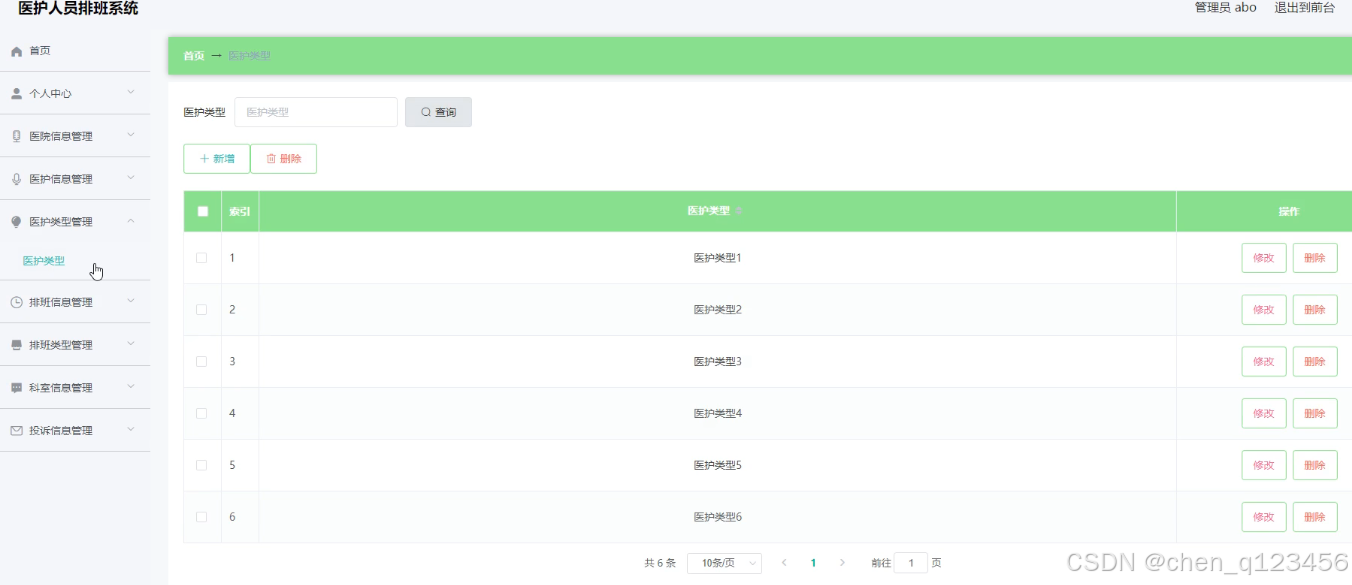
Task: Click the envelope icon beside 投诉信息管理
Action: (16, 431)
